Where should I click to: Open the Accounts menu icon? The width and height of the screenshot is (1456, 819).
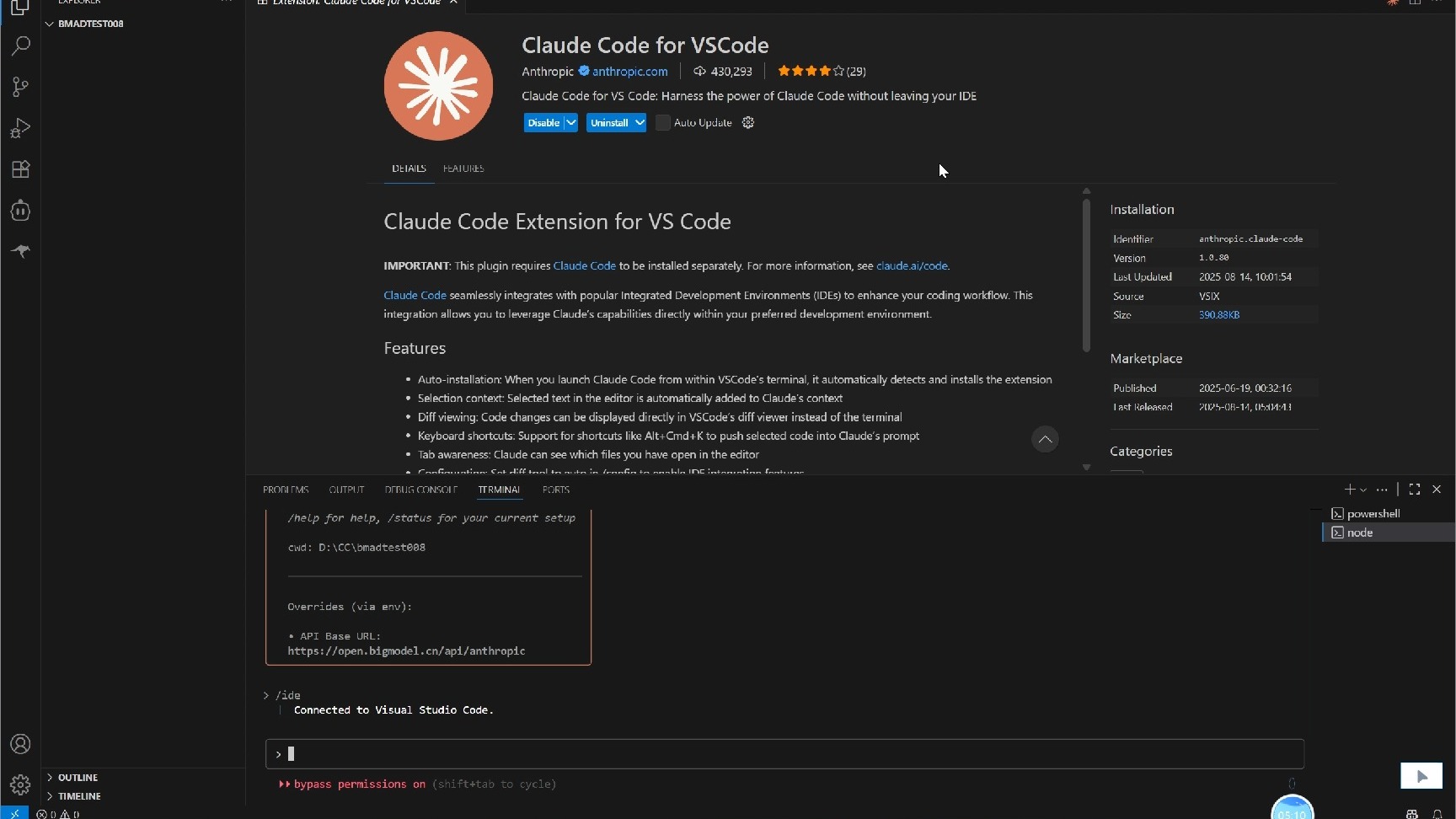tap(20, 744)
